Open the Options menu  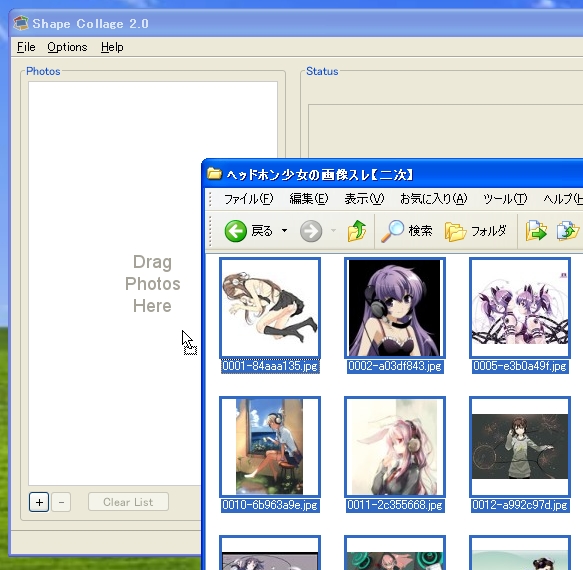(x=67, y=47)
